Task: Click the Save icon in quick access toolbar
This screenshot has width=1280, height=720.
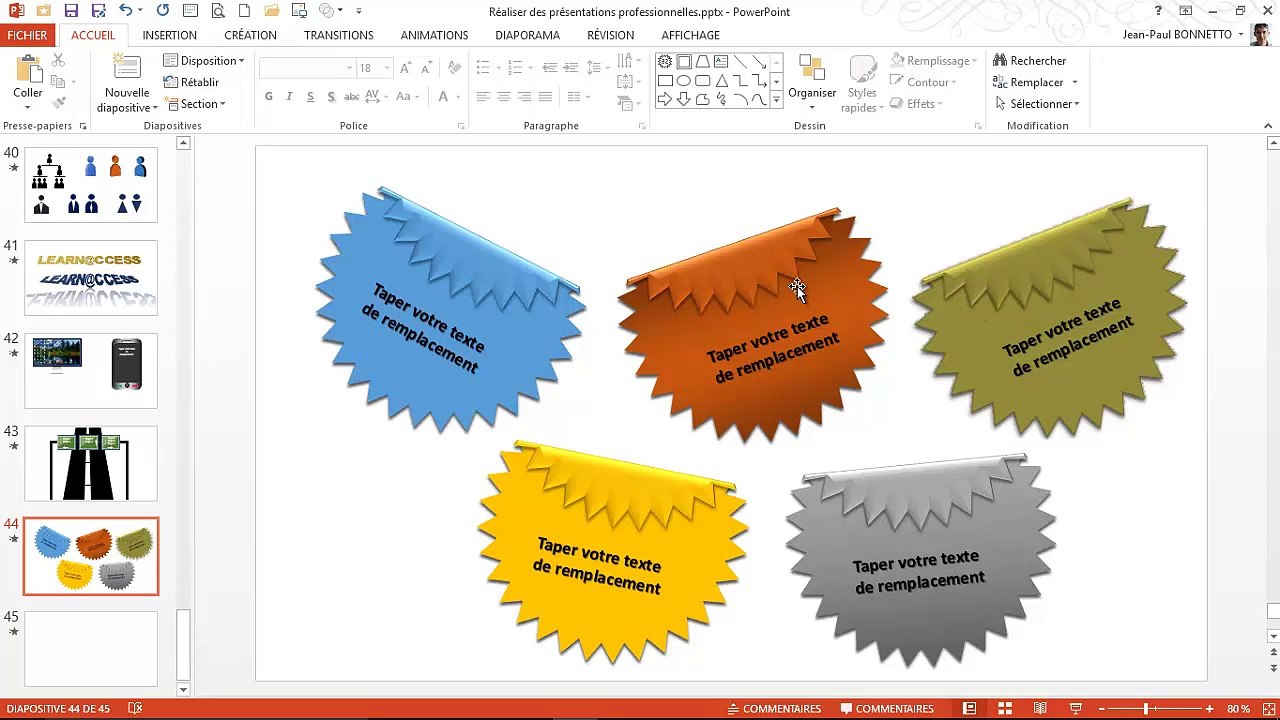Action: point(71,11)
